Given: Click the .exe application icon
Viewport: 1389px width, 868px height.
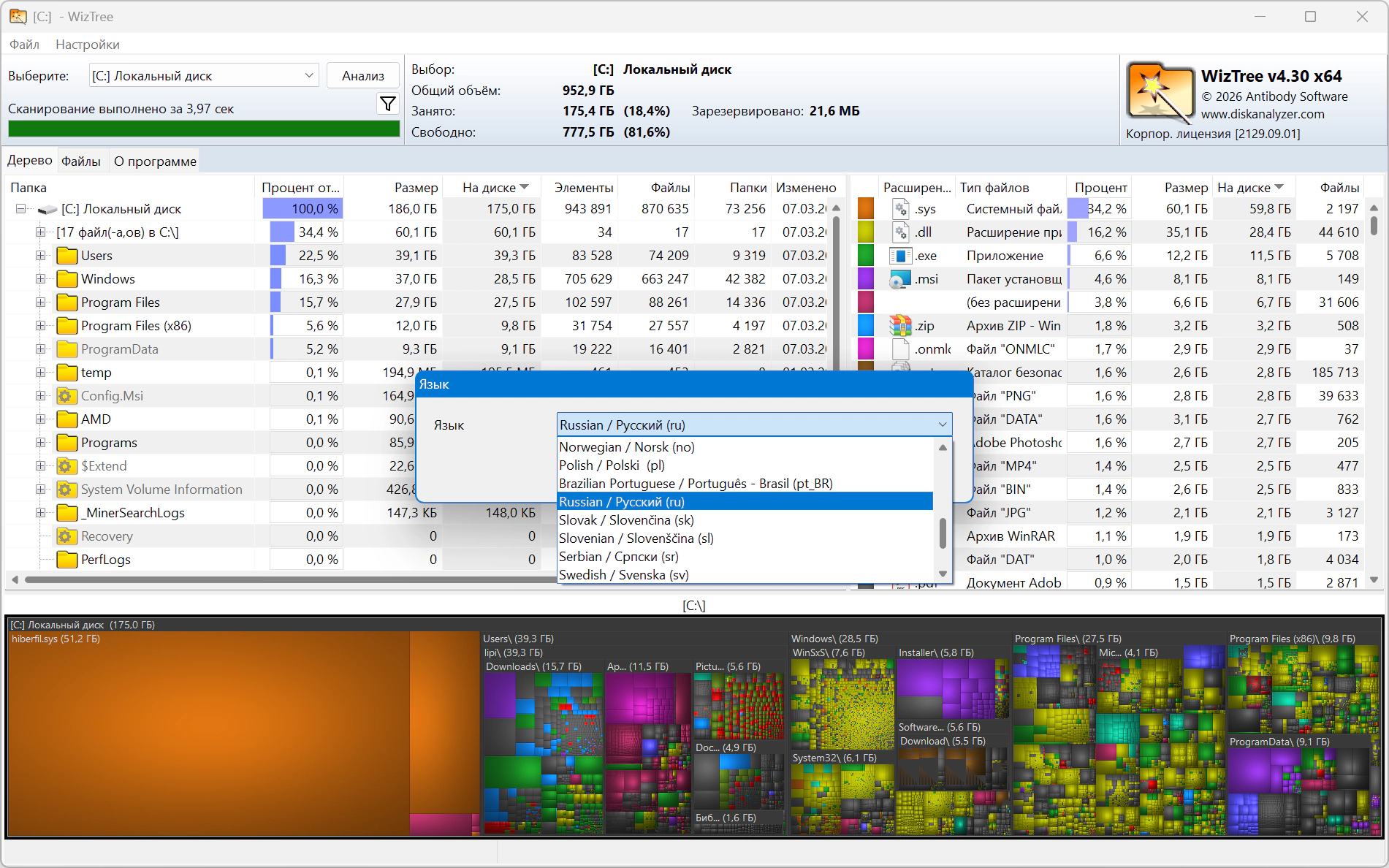Looking at the screenshot, I should click(901, 256).
